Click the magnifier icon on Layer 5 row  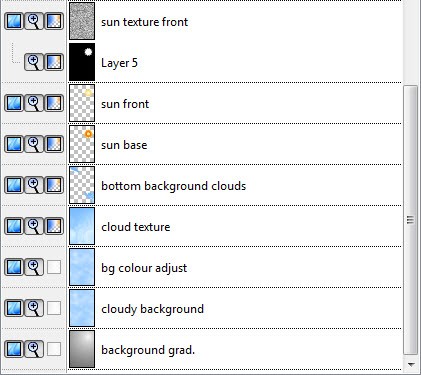click(34, 62)
